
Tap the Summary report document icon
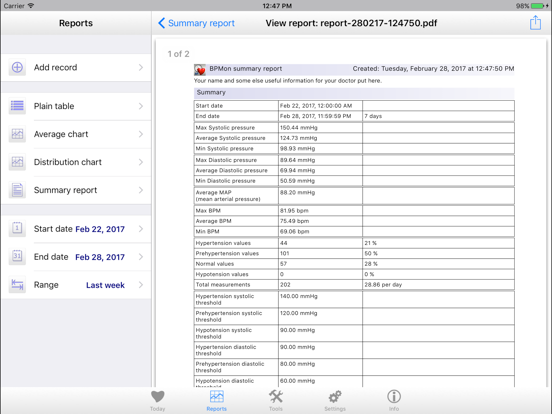(17, 190)
